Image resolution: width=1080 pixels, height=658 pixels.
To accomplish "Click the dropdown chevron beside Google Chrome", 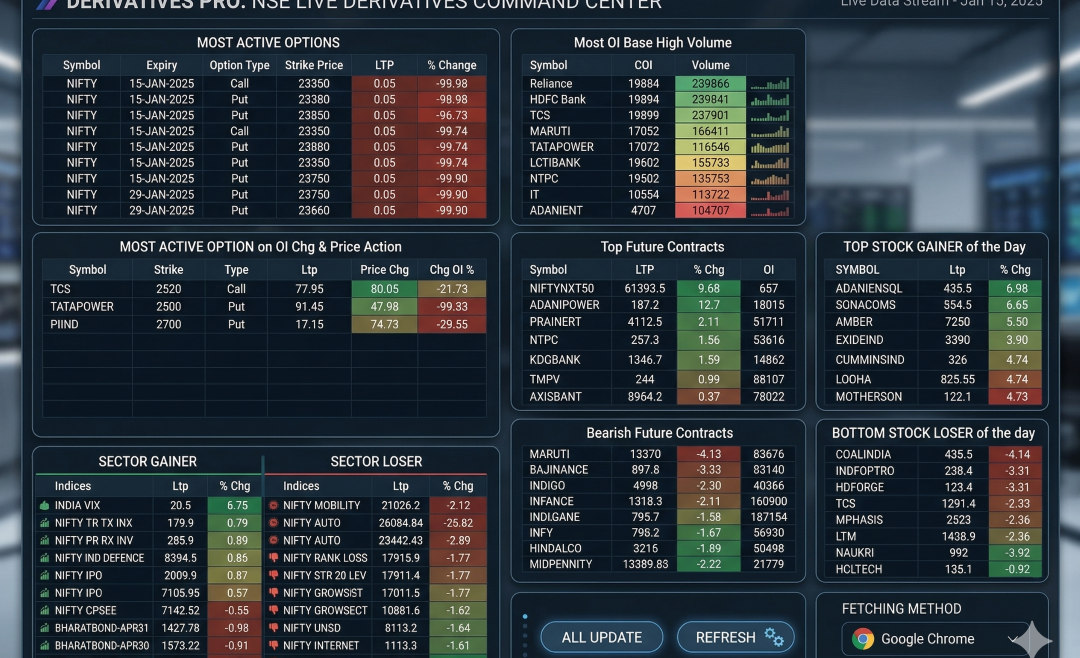I will pyautogui.click(x=1013, y=639).
